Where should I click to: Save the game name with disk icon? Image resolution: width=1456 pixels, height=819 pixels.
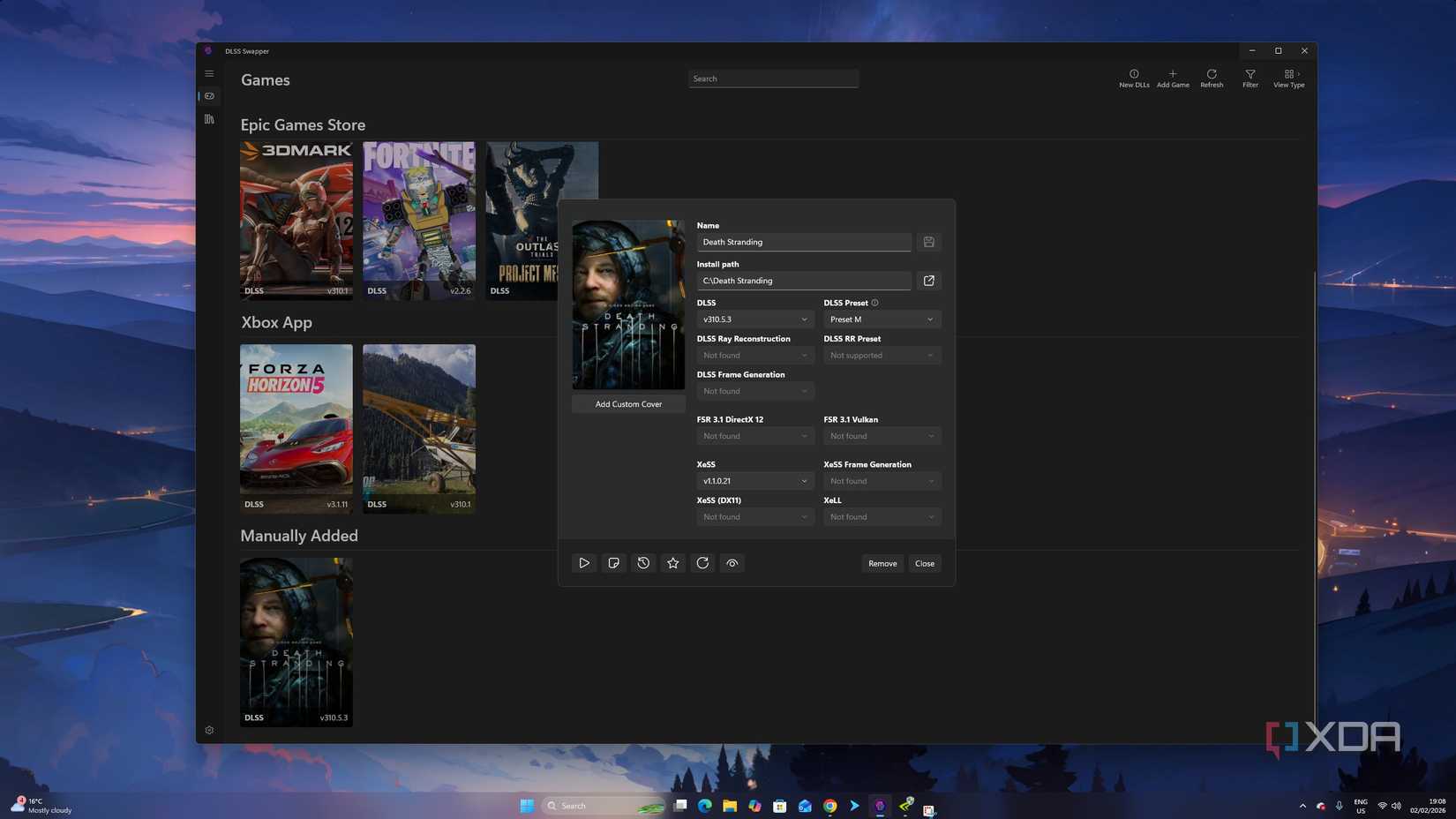pos(928,242)
